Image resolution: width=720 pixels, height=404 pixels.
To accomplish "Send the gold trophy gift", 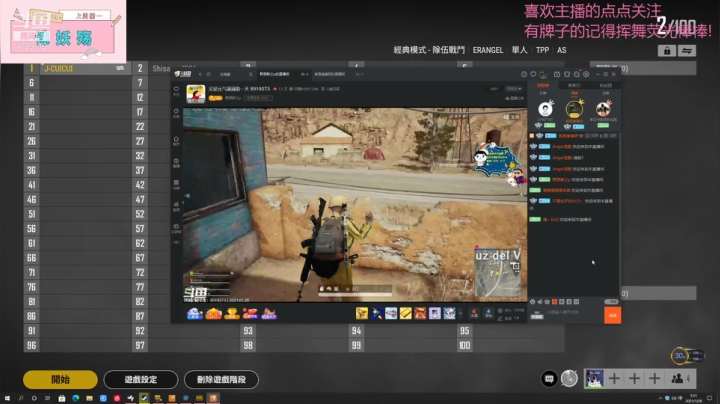I will (x=362, y=313).
